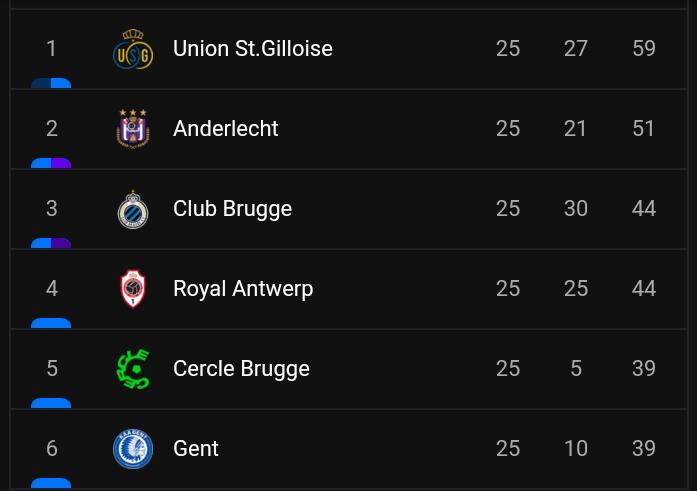Click the Gent club crest
This screenshot has height=491, width=697.
tap(133, 449)
